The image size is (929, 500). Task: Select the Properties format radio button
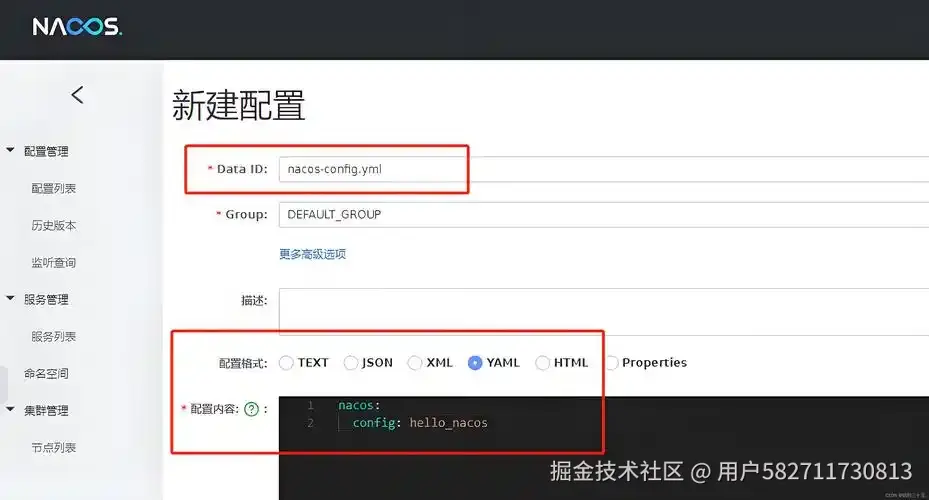tap(611, 363)
